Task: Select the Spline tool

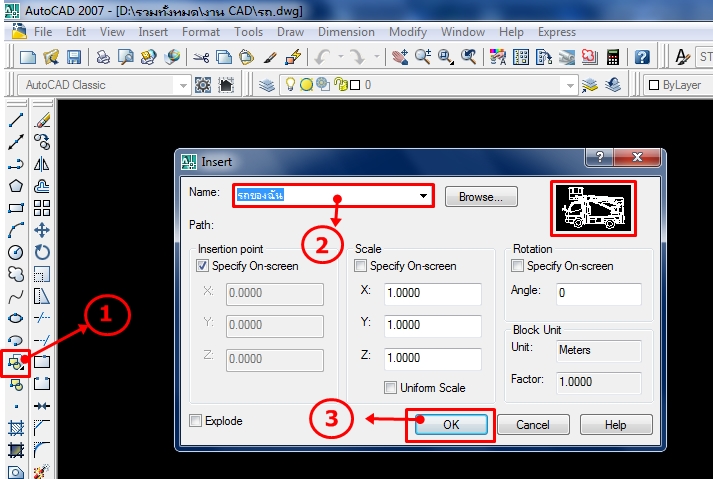Action: pyautogui.click(x=15, y=297)
